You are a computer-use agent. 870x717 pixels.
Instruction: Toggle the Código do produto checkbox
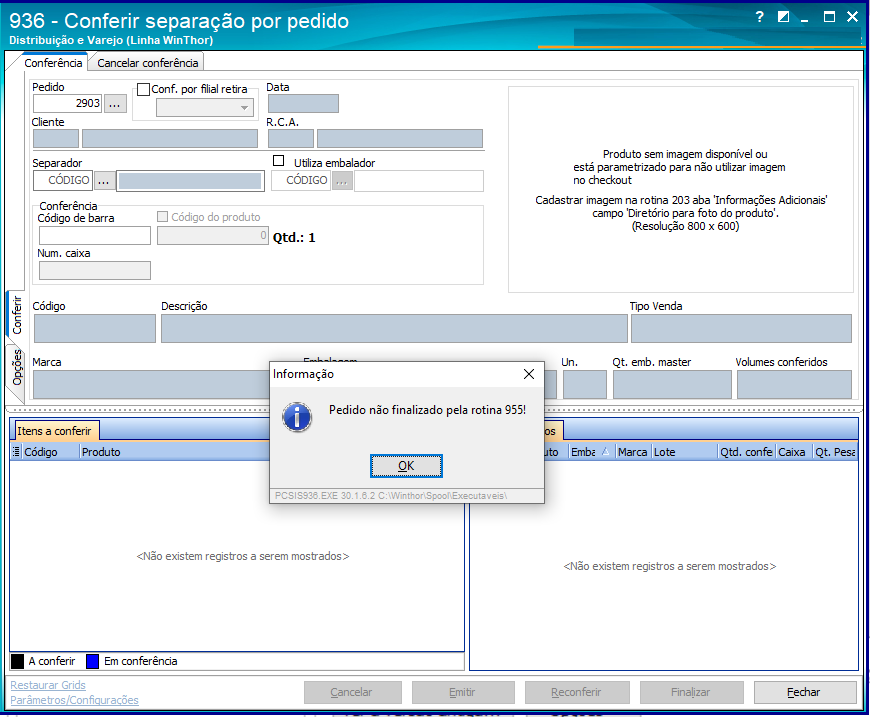pyautogui.click(x=163, y=216)
